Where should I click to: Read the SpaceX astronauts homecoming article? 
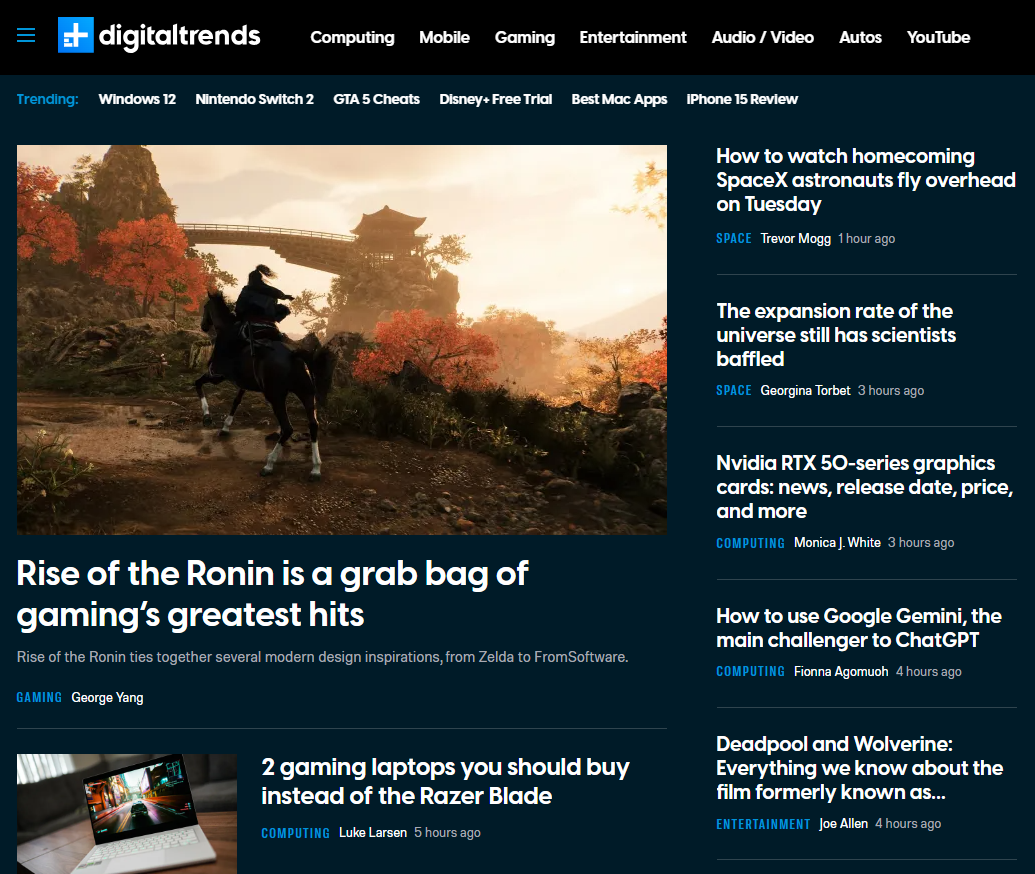pyautogui.click(x=865, y=180)
